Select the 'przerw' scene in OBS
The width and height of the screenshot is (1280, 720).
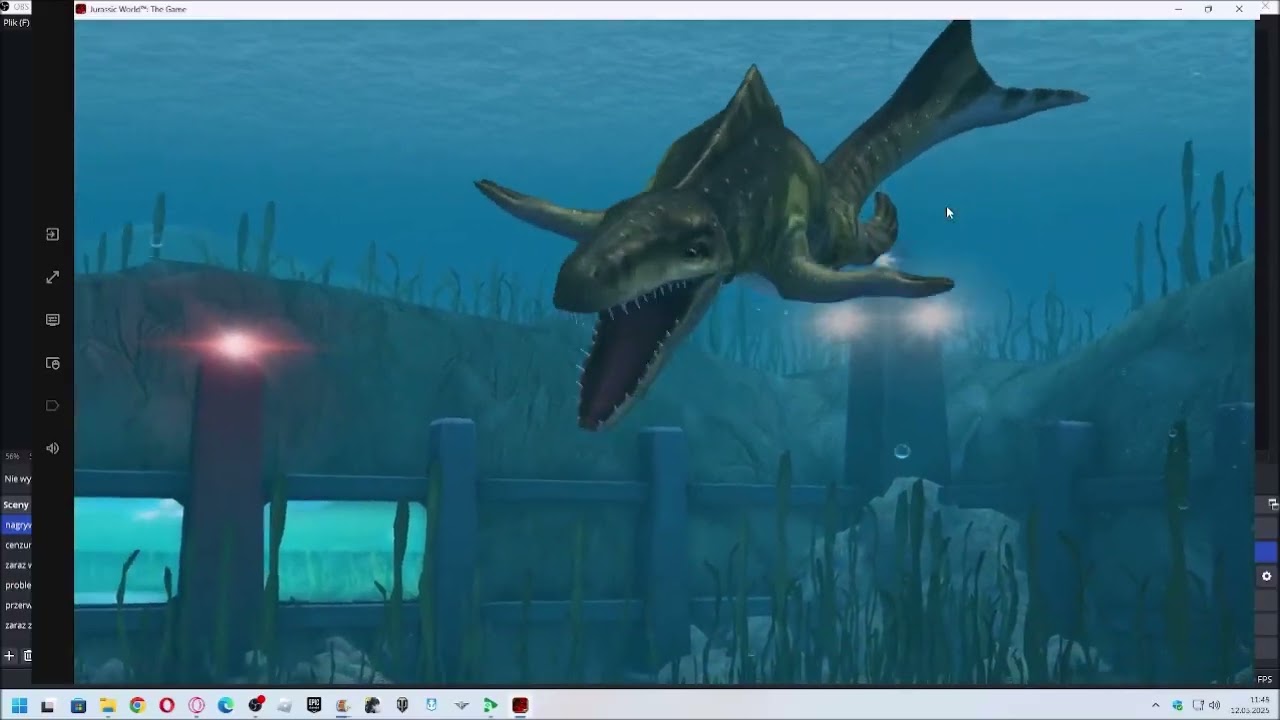pyautogui.click(x=17, y=605)
